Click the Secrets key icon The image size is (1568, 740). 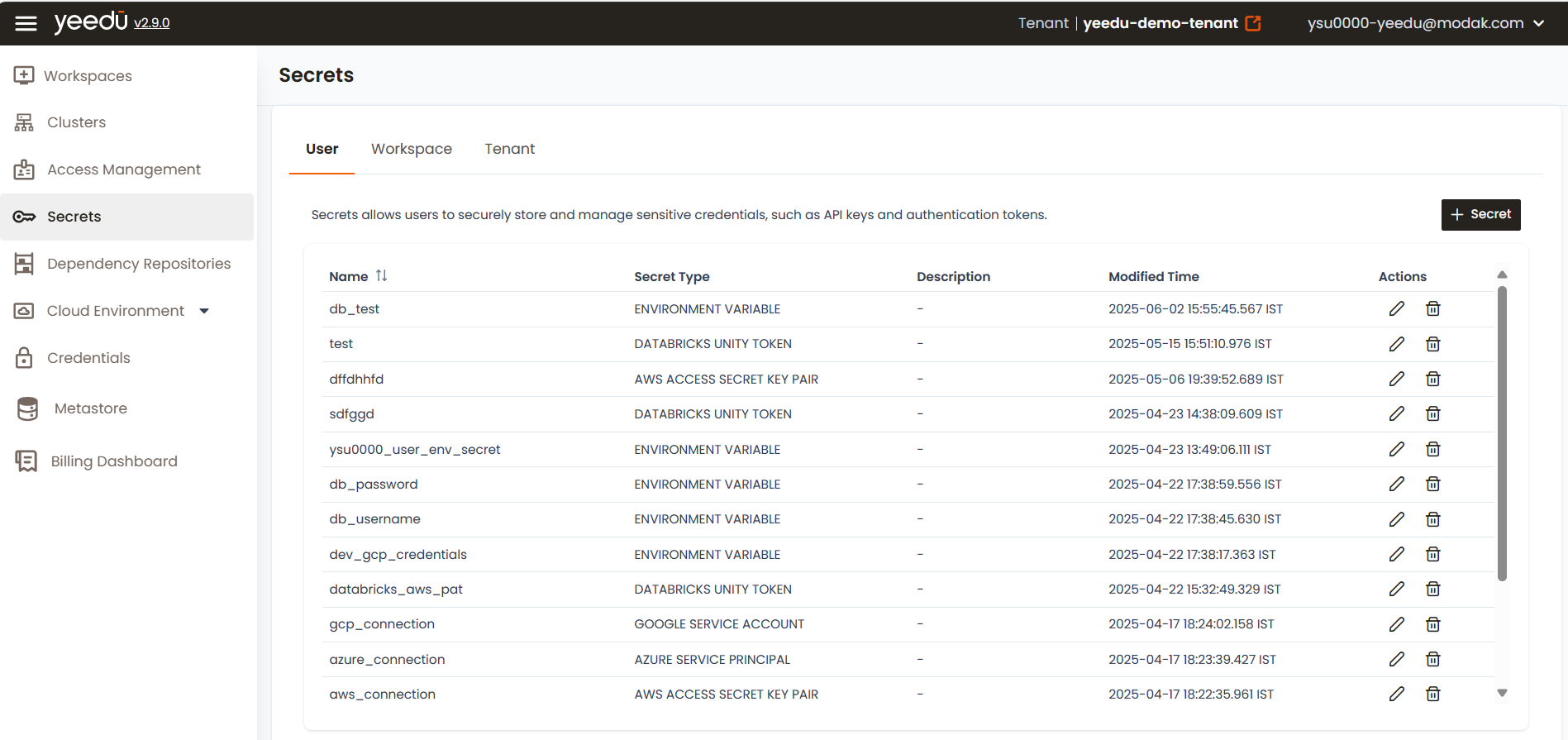tap(24, 217)
